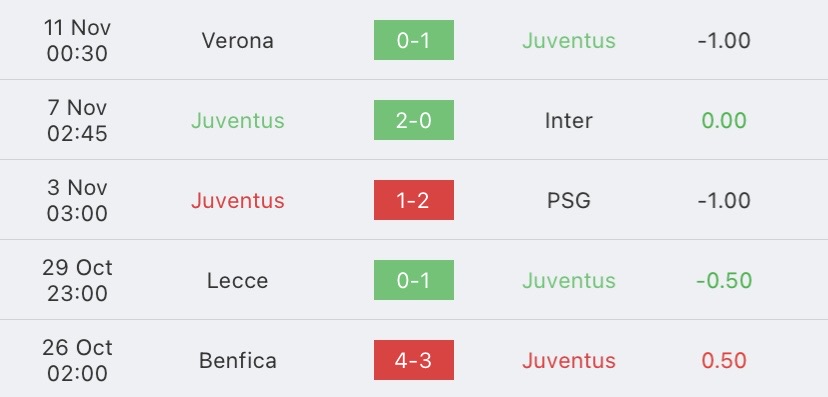828x397 pixels.
Task: Open the 0-1 Verona vs Juventus score
Action: (x=414, y=40)
